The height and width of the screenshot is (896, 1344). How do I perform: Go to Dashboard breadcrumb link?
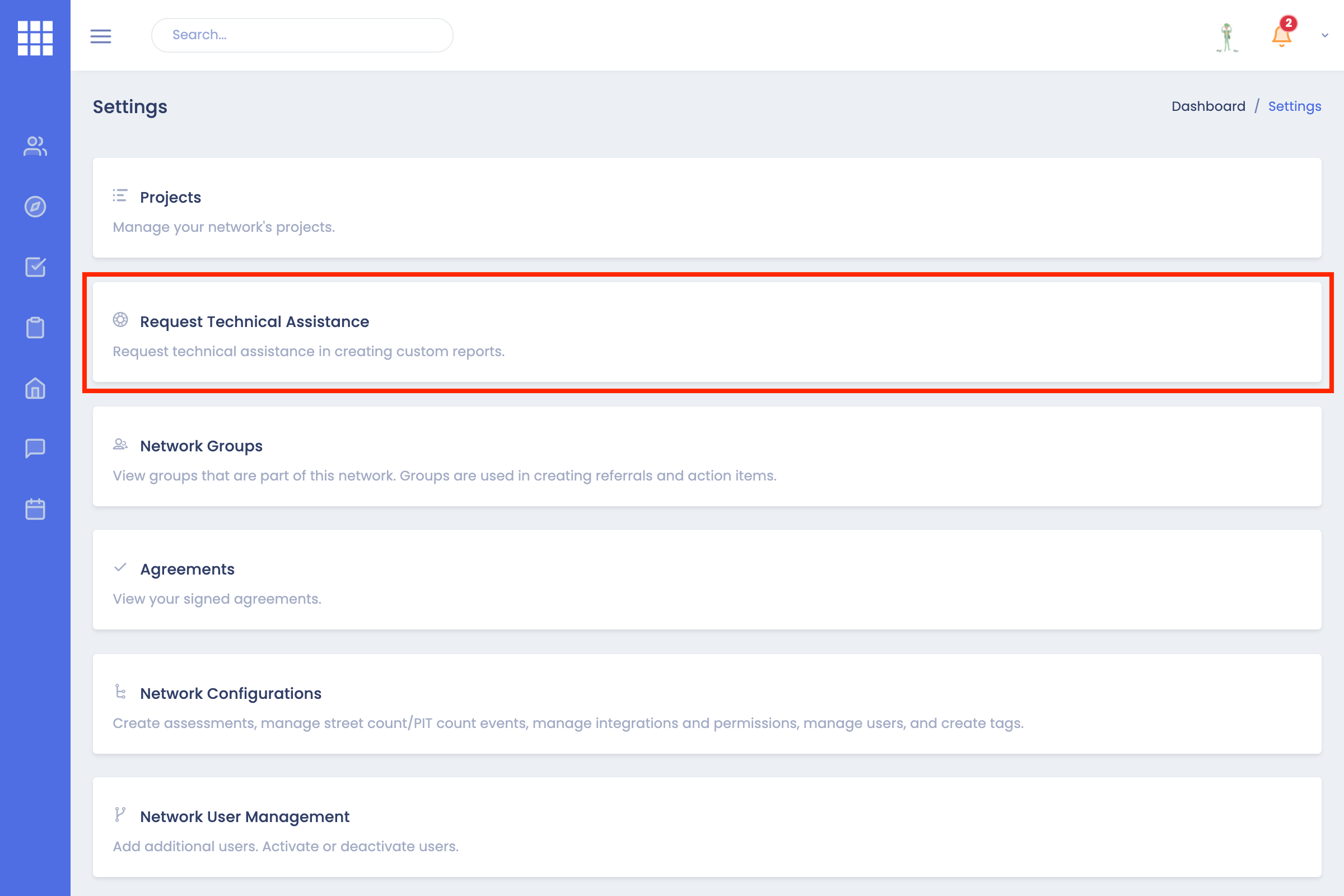1208,106
